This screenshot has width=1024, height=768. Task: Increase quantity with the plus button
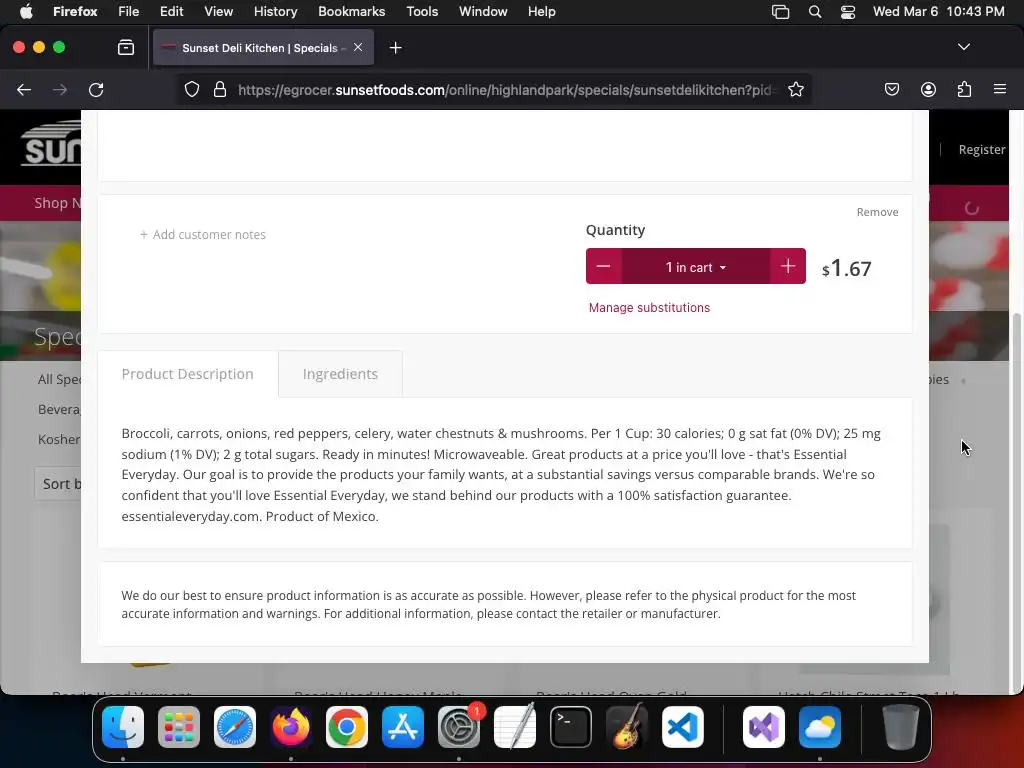(788, 266)
